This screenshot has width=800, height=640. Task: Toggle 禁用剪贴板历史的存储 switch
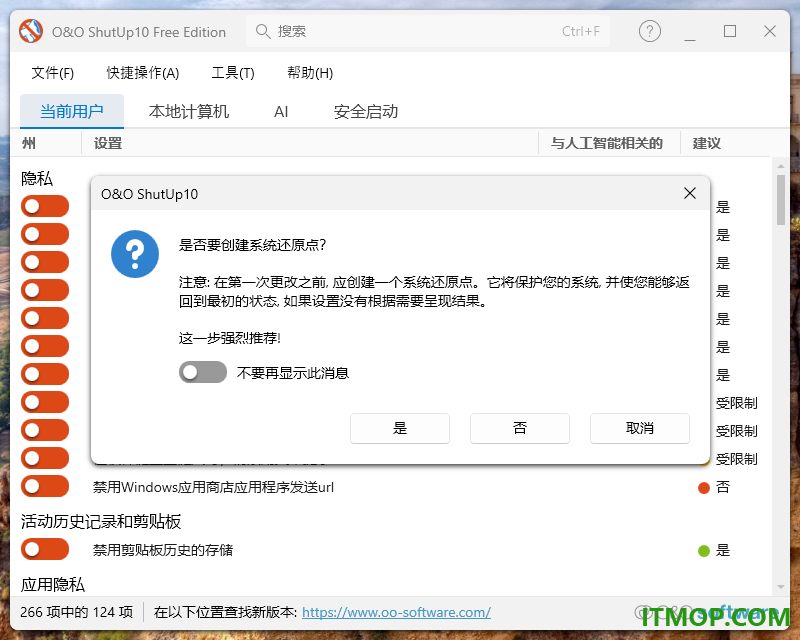point(45,549)
